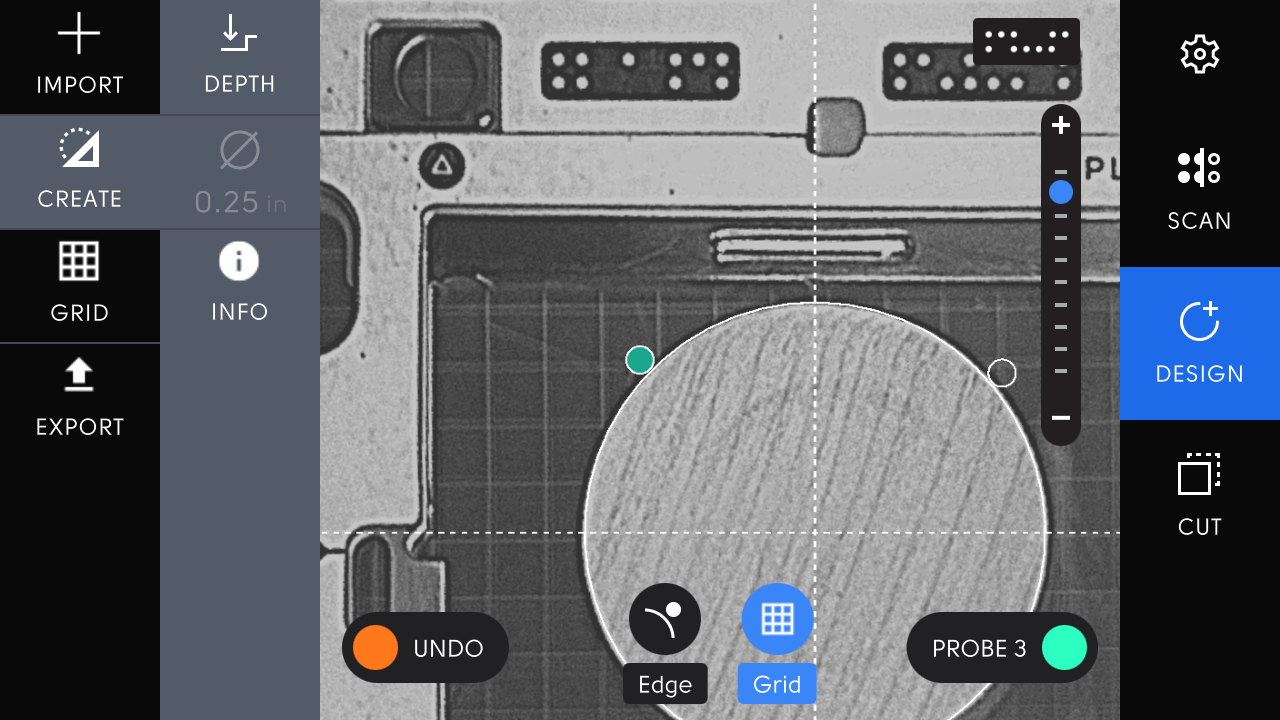This screenshot has height=720, width=1280.
Task: Switch to Cut mode tab
Action: (1199, 495)
